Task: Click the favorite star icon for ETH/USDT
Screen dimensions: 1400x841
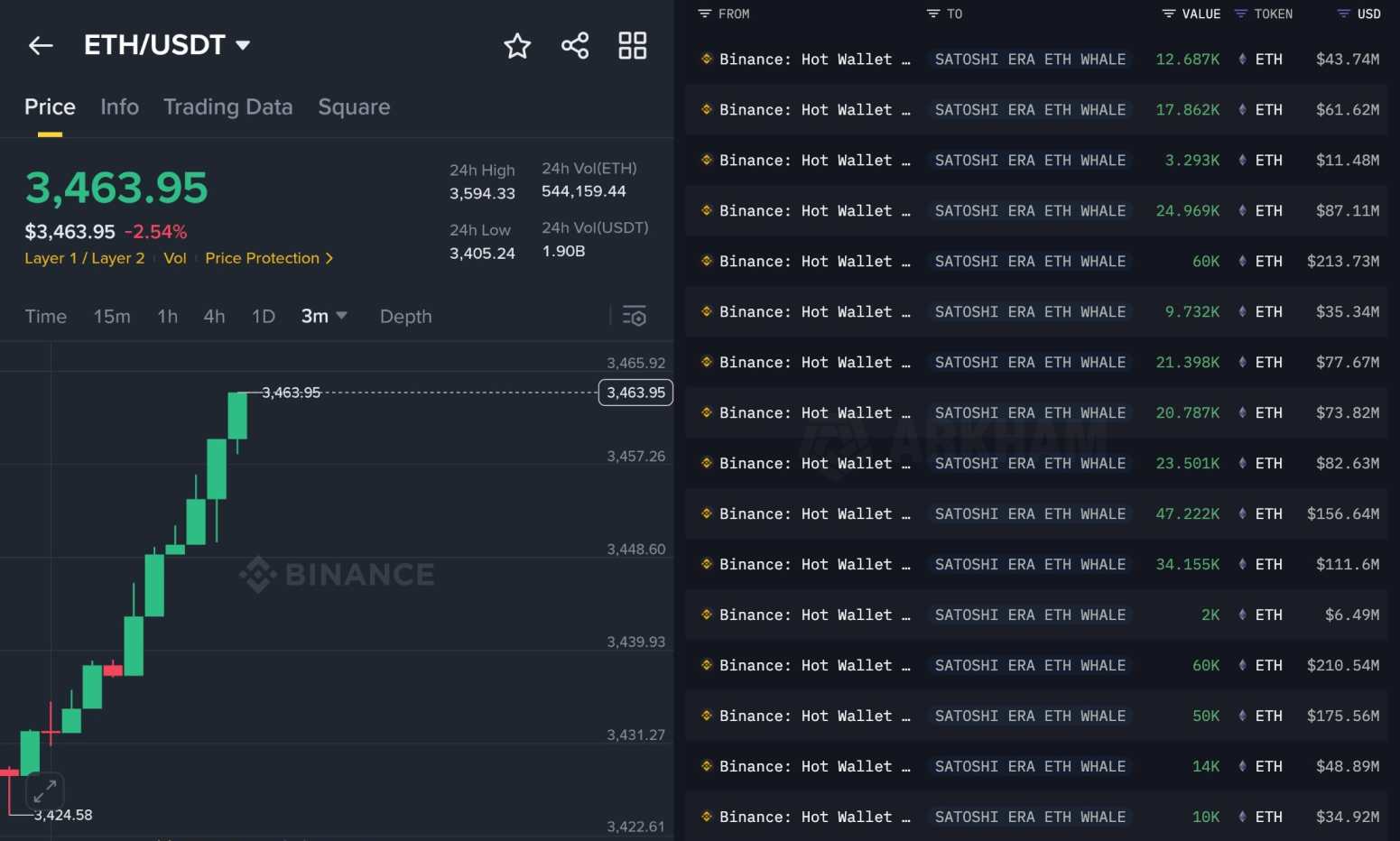Action: pyautogui.click(x=517, y=45)
